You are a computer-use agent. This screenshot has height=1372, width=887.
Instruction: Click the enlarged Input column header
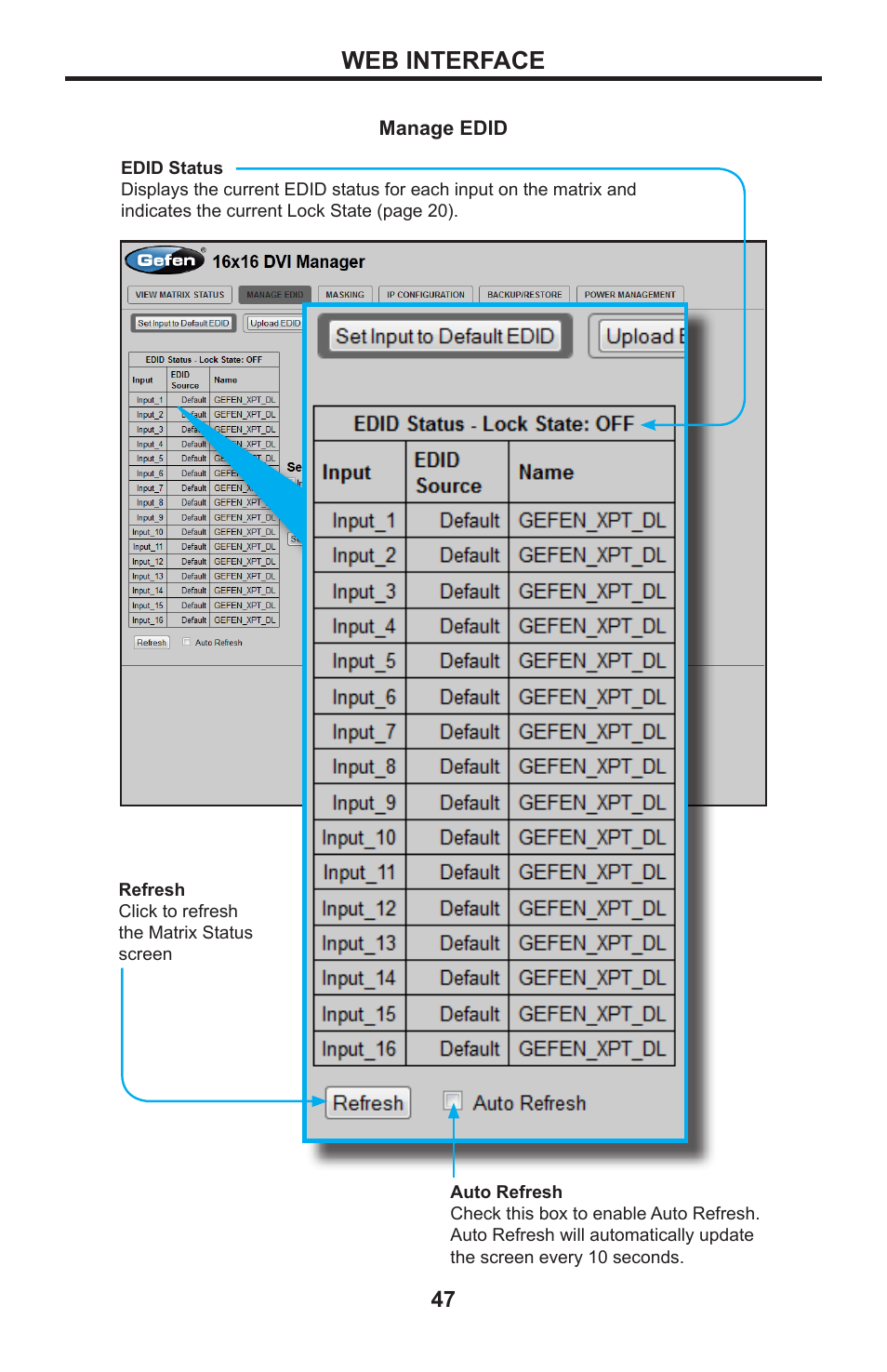pyautogui.click(x=361, y=473)
